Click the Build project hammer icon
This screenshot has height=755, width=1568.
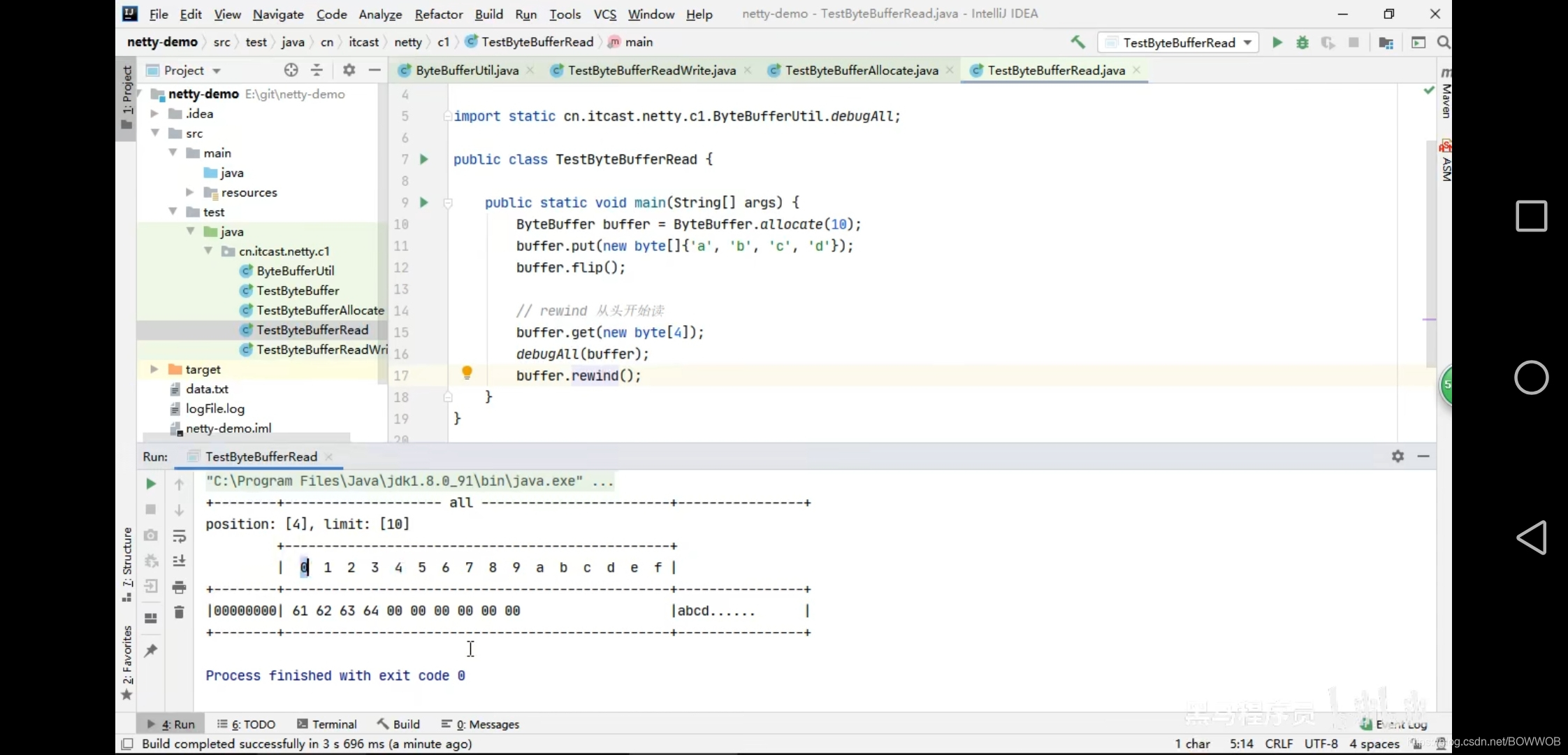click(x=1078, y=43)
